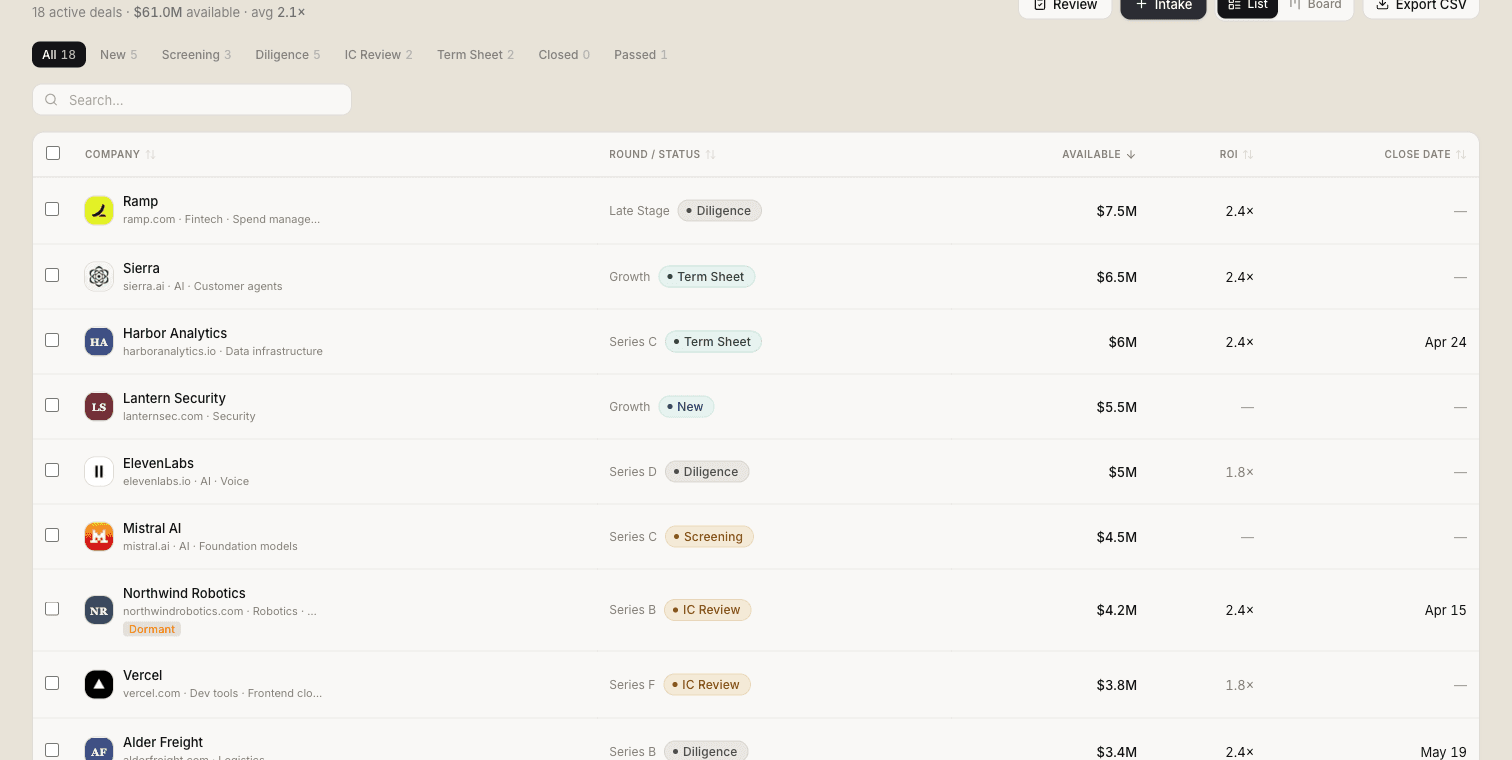Image resolution: width=1512 pixels, height=760 pixels.
Task: Check the Harbor Analytics row checkbox
Action: (x=52, y=340)
